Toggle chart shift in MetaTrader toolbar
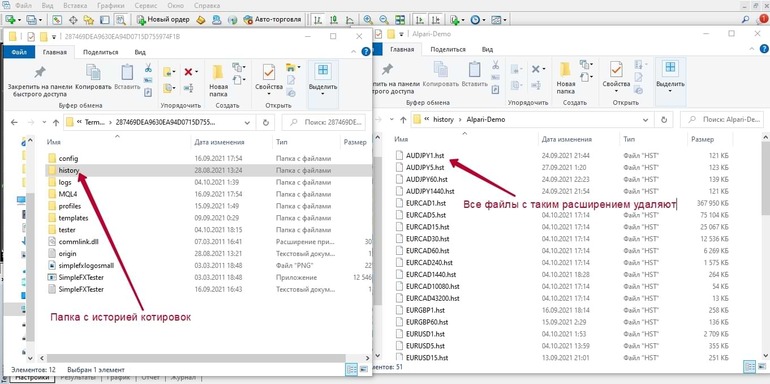 click(435, 20)
